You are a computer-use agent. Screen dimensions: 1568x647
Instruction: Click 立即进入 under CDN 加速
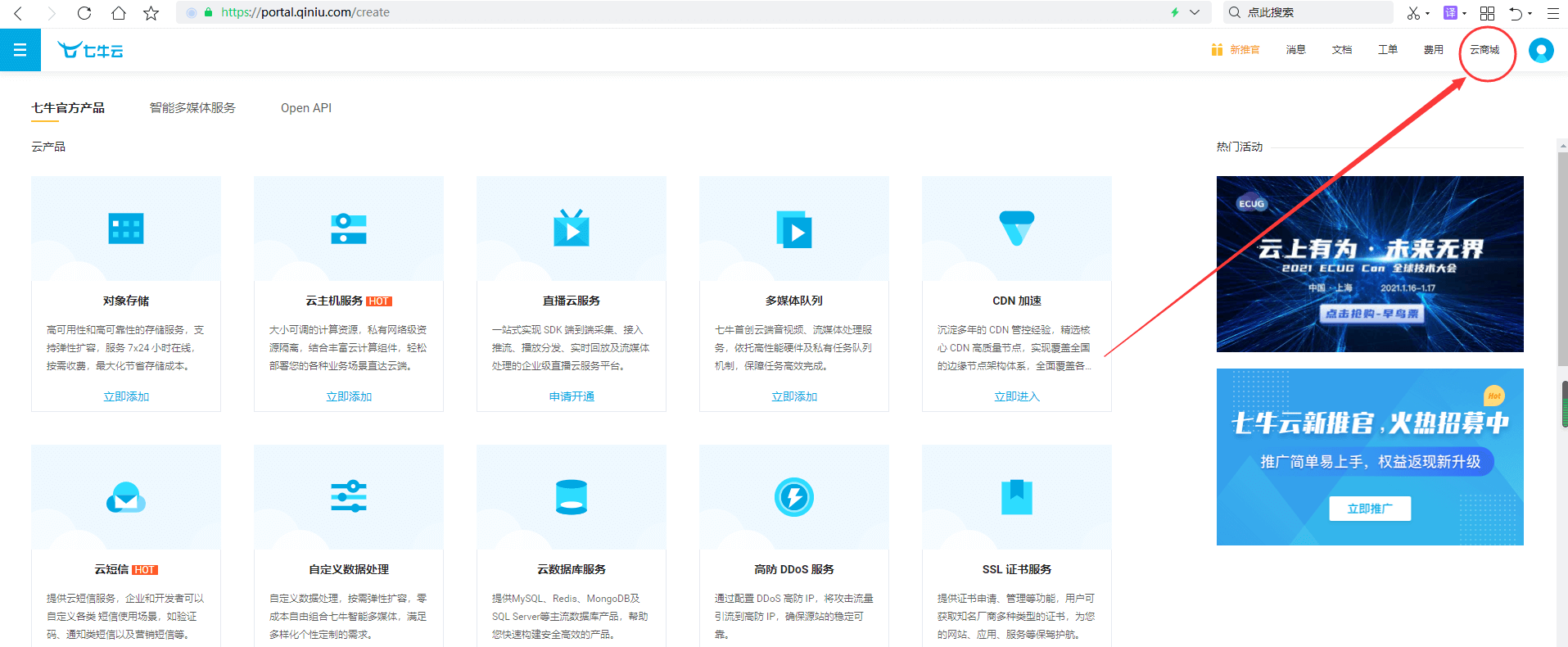[1017, 396]
